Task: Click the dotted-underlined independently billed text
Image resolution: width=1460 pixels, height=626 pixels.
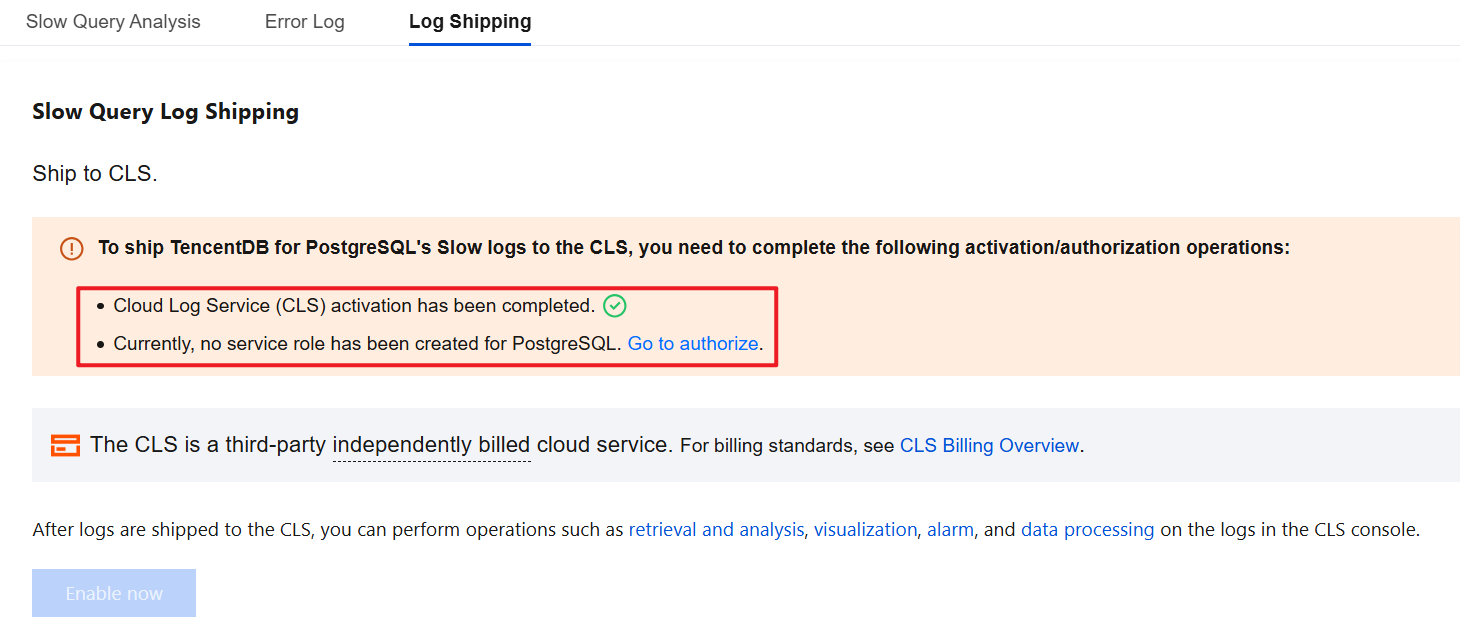Action: [x=431, y=445]
